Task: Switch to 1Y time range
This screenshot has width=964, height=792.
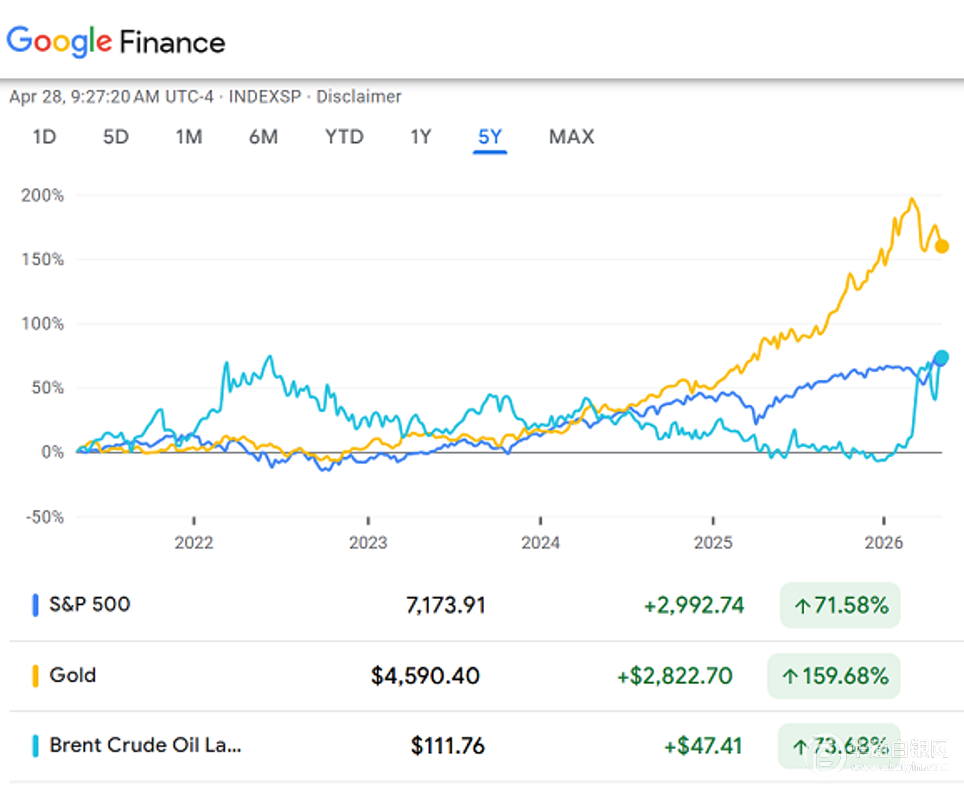Action: point(421,137)
